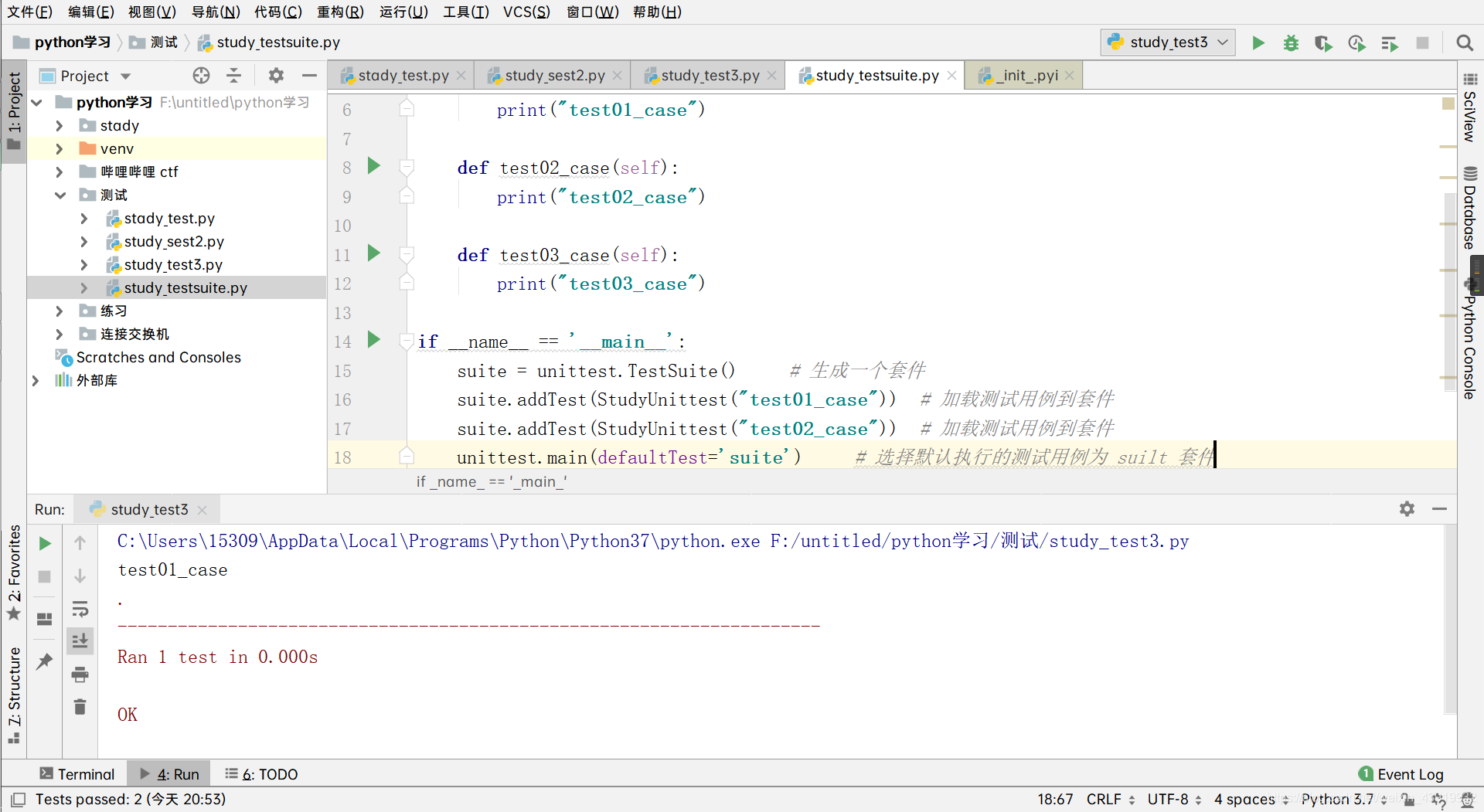Select study_sest2.py in the project tree

click(174, 241)
